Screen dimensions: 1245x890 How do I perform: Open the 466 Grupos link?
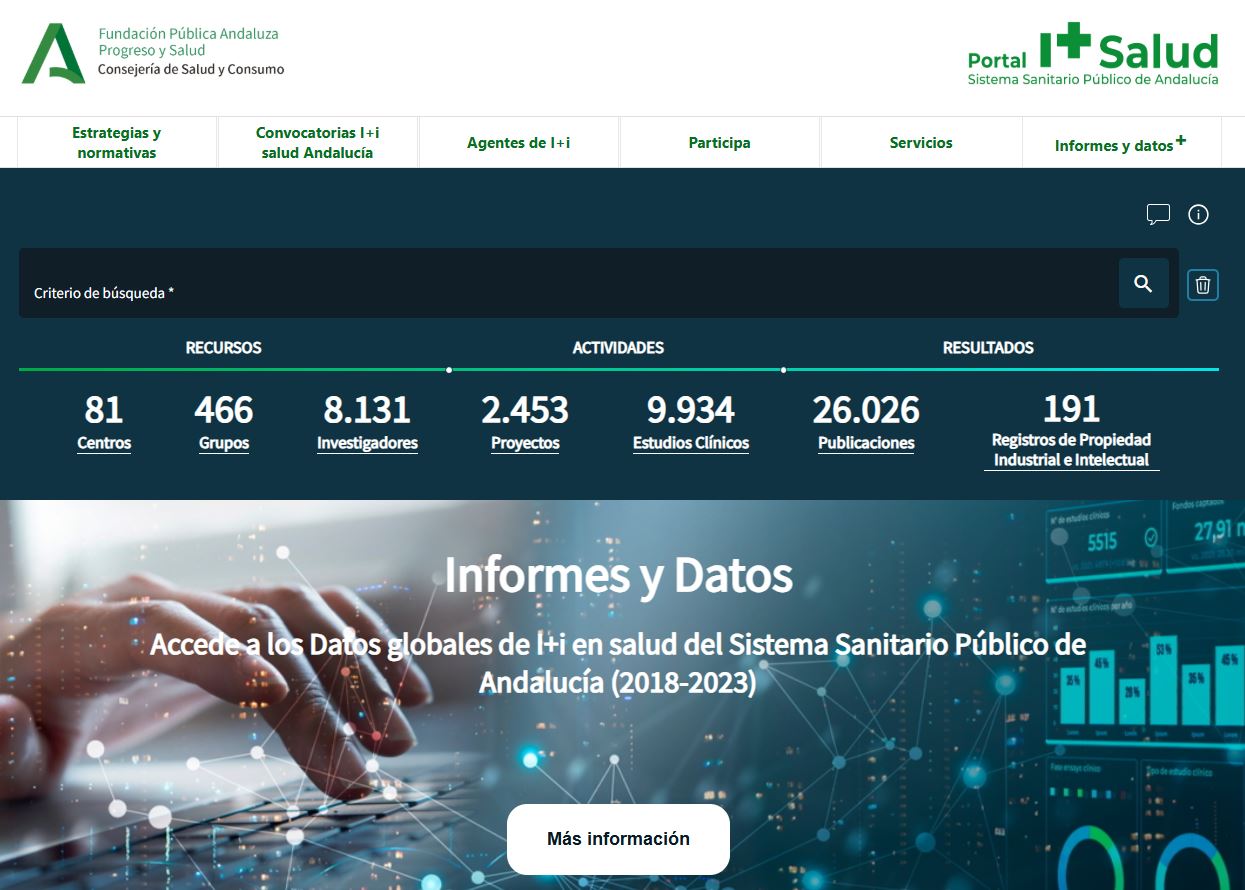coord(224,443)
